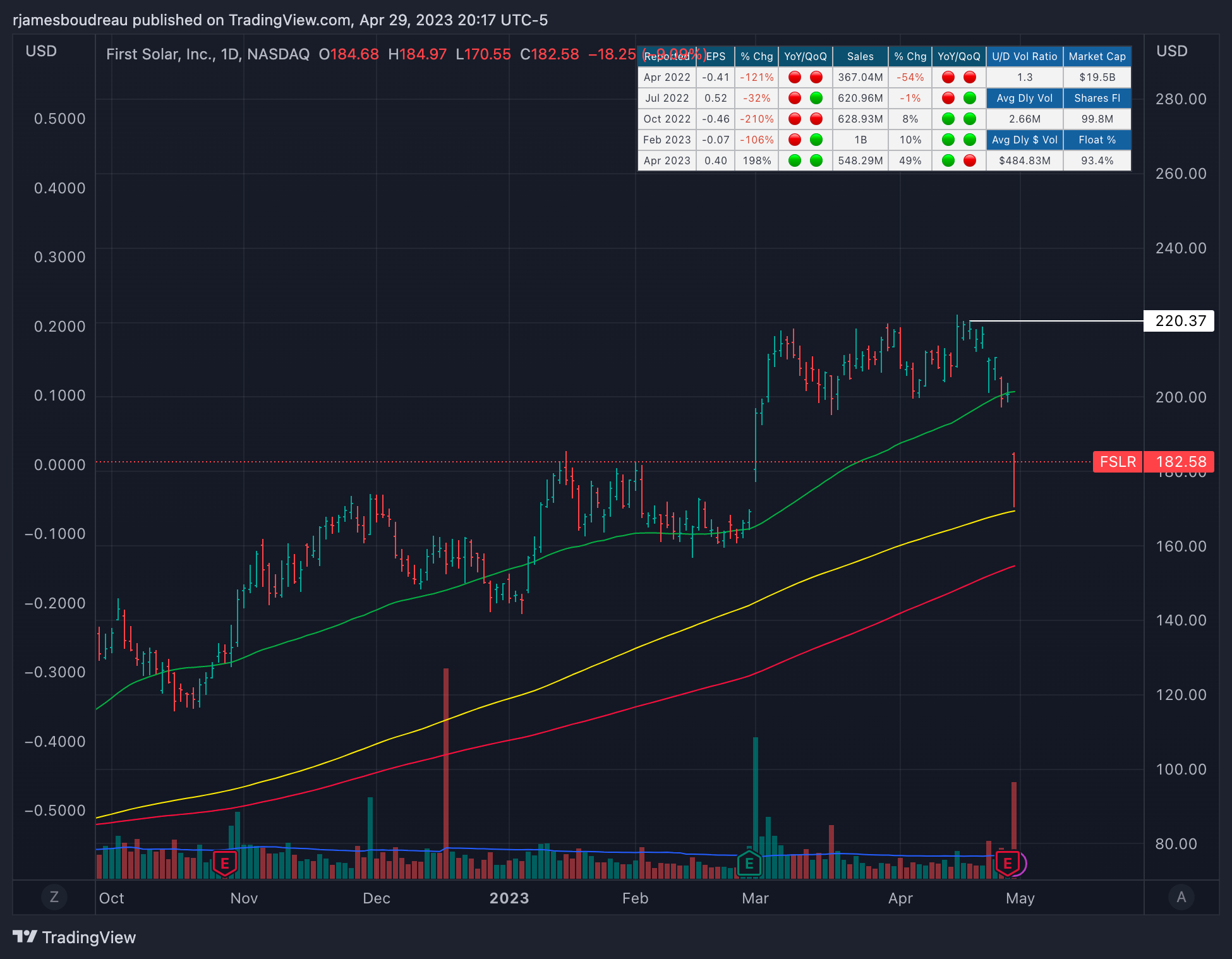
Task: Click Apr 2023 EPS first green dot
Action: coord(795,160)
